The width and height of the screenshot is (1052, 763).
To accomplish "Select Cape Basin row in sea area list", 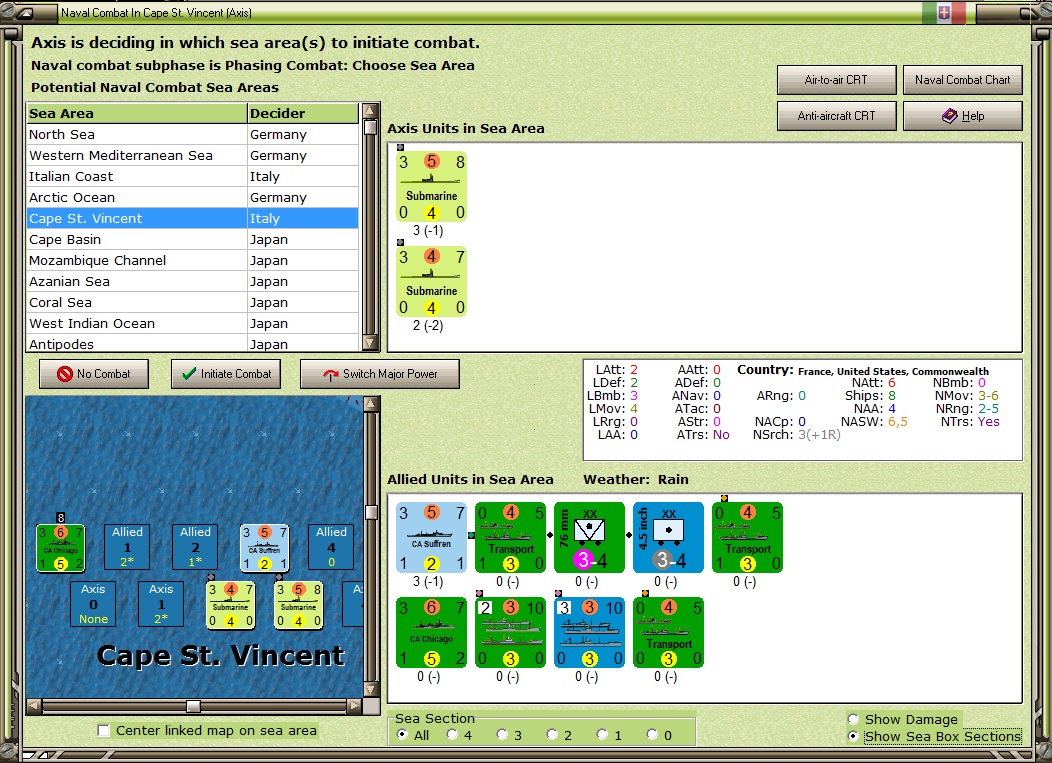I will point(193,240).
